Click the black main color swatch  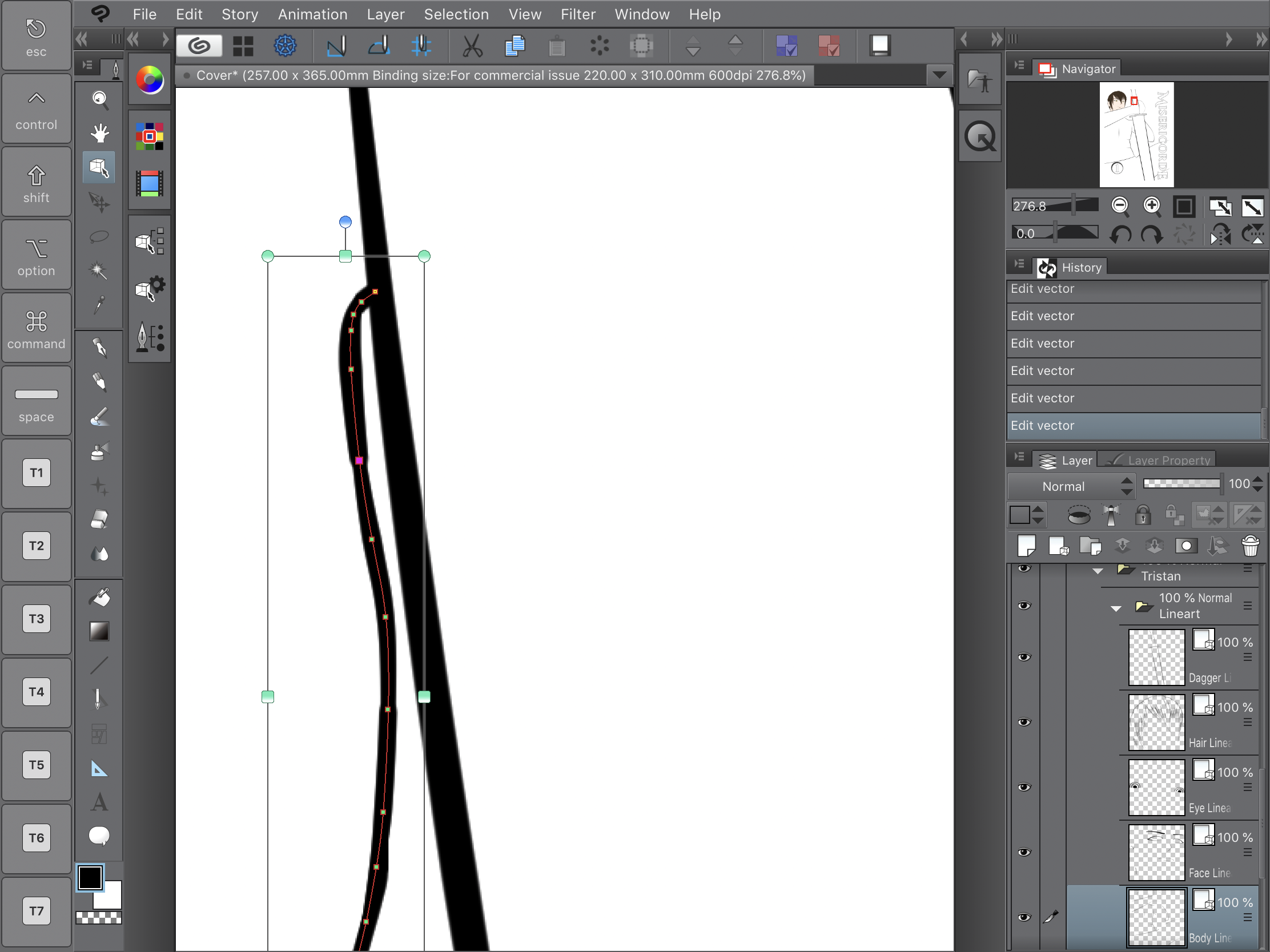pyautogui.click(x=90, y=877)
